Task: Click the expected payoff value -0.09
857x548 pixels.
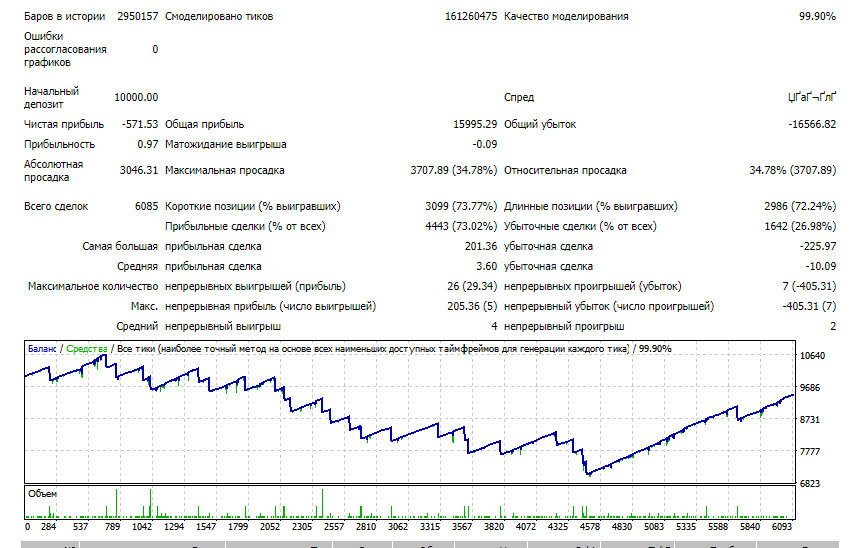Action: pos(485,144)
